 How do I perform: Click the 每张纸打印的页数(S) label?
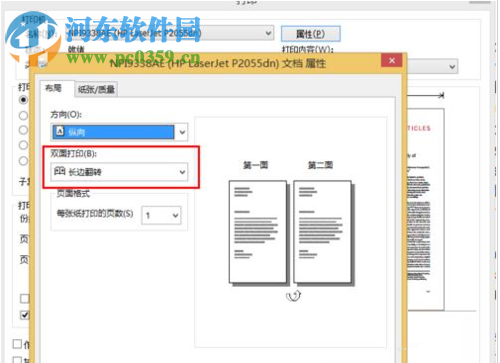[95, 214]
